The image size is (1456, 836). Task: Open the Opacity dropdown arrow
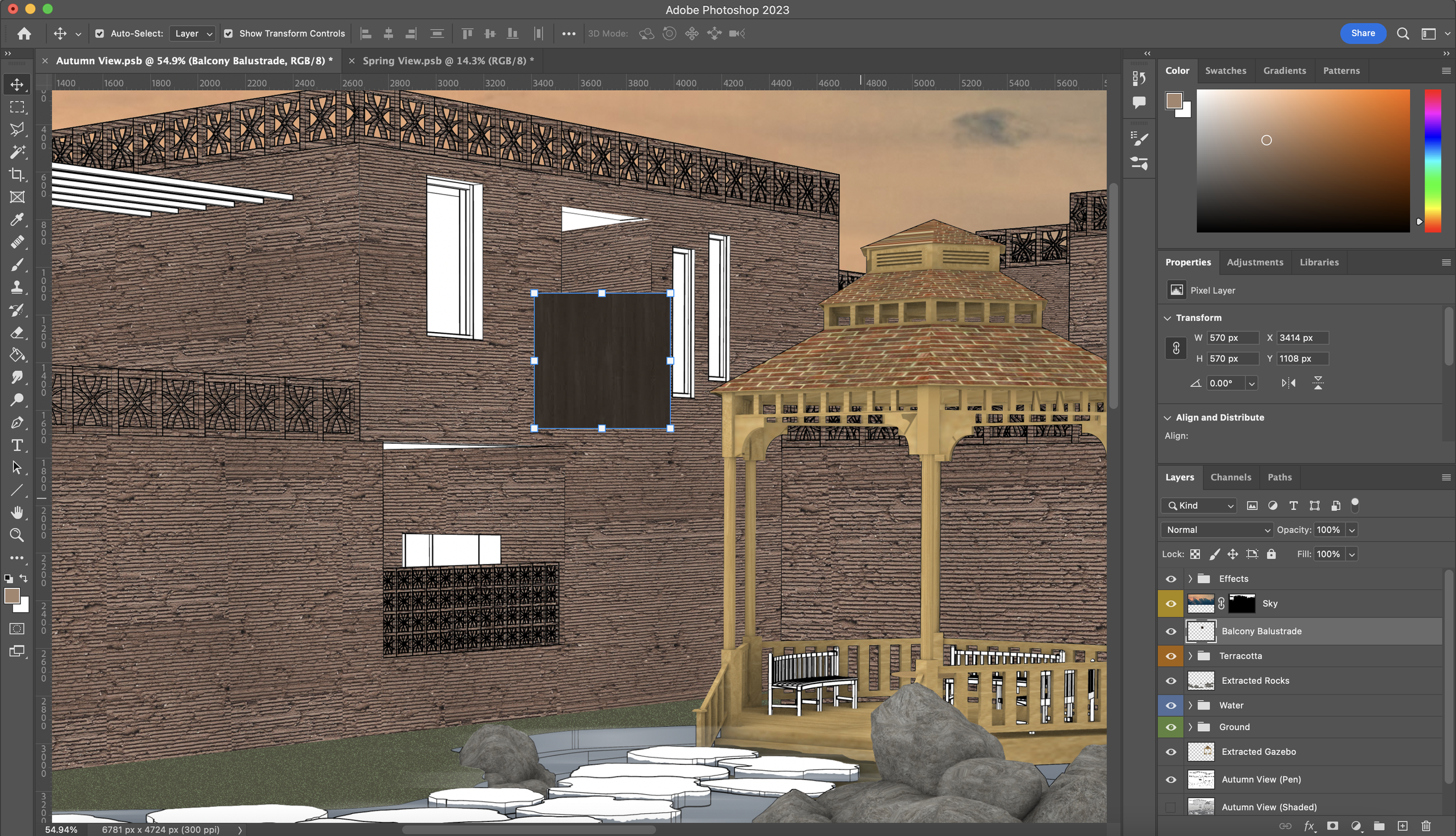click(1352, 530)
